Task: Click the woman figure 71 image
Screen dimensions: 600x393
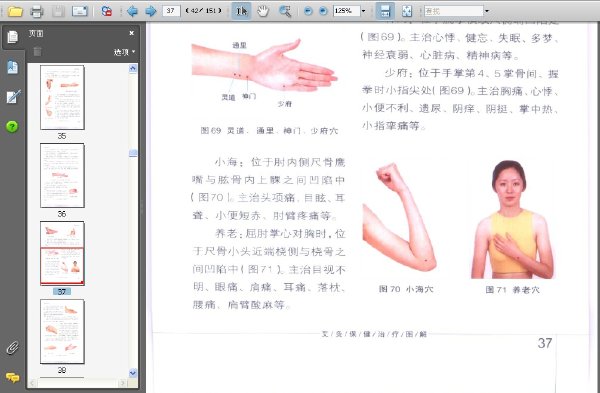Action: coord(513,219)
